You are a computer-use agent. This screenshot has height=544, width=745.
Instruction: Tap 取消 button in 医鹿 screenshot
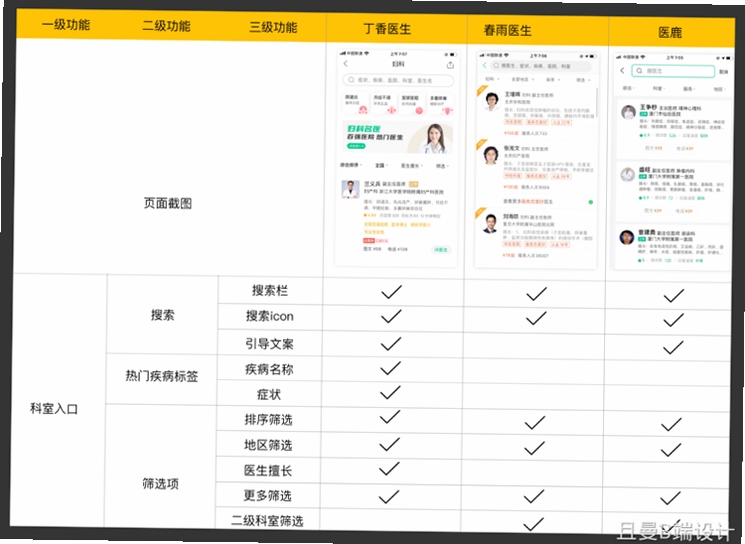pos(723,72)
